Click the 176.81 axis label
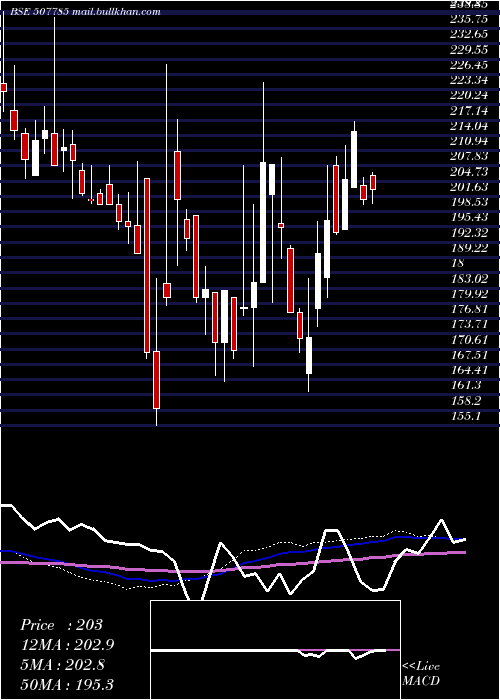The height and width of the screenshot is (700, 500). [467, 309]
